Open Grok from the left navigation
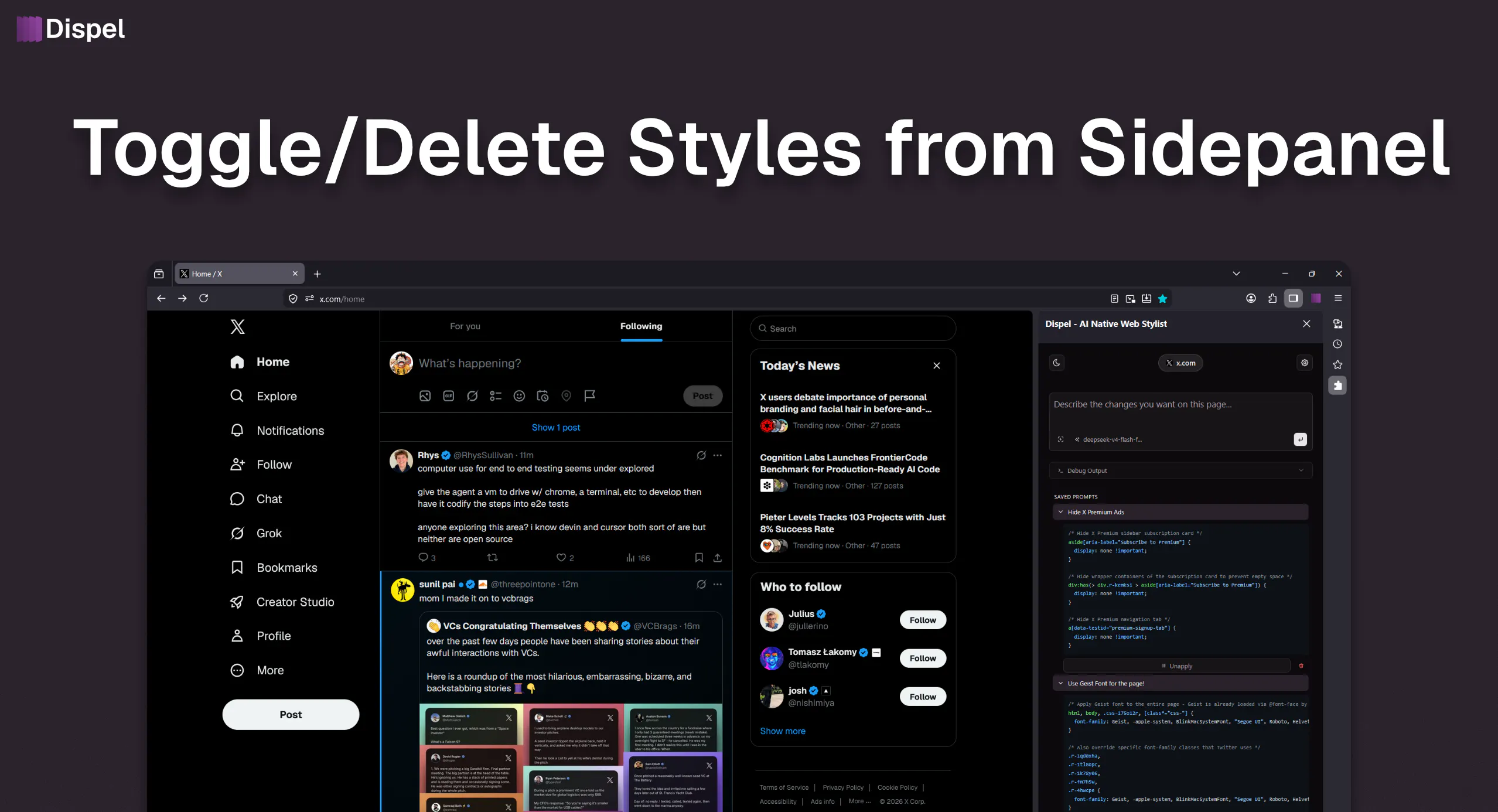This screenshot has width=1498, height=812. coord(256,533)
